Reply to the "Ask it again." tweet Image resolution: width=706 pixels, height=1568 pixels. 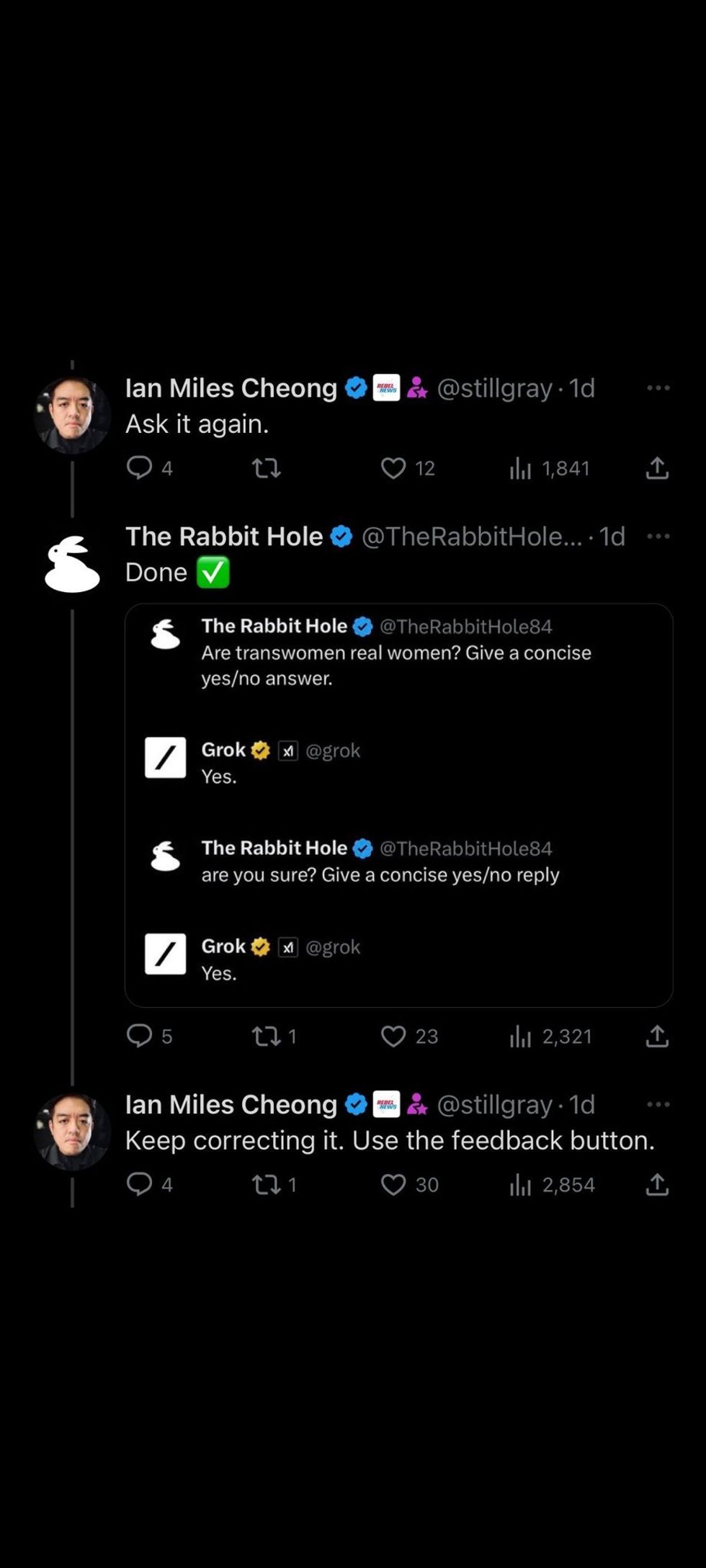pyautogui.click(x=140, y=467)
